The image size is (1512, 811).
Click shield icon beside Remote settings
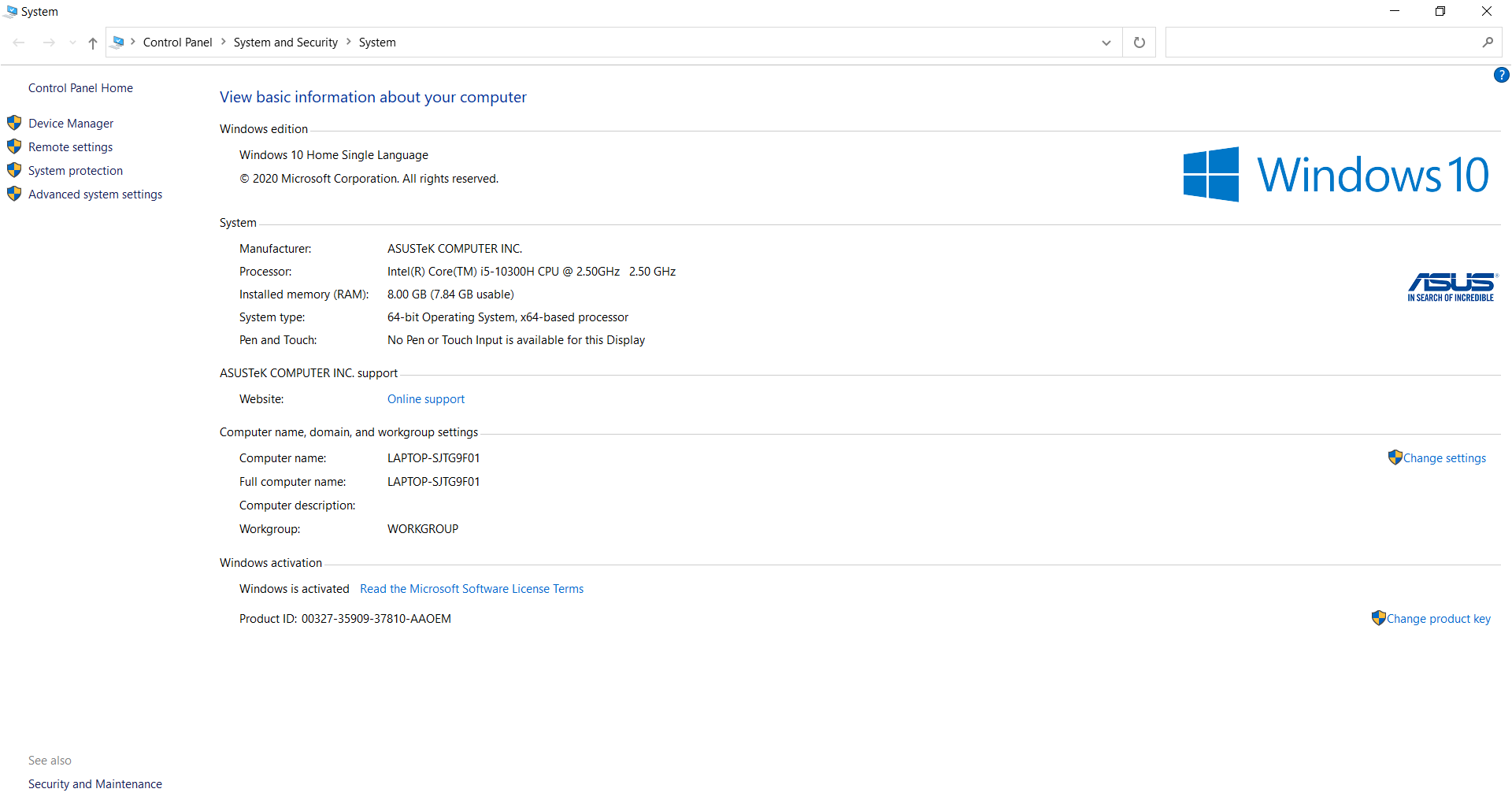point(14,146)
